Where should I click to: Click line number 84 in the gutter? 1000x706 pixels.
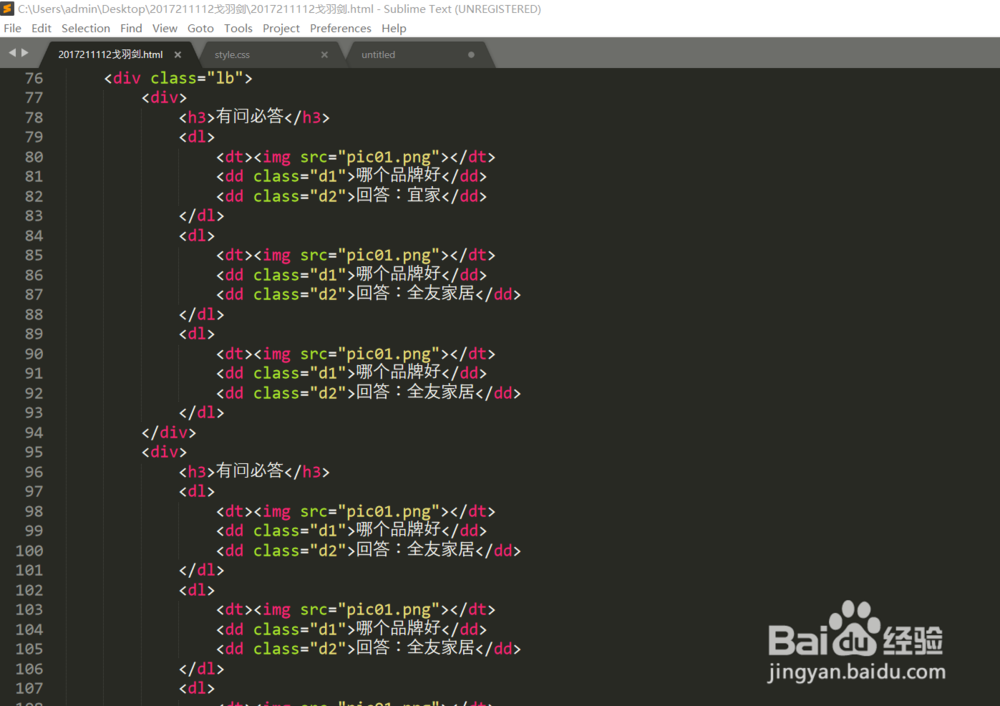point(34,236)
